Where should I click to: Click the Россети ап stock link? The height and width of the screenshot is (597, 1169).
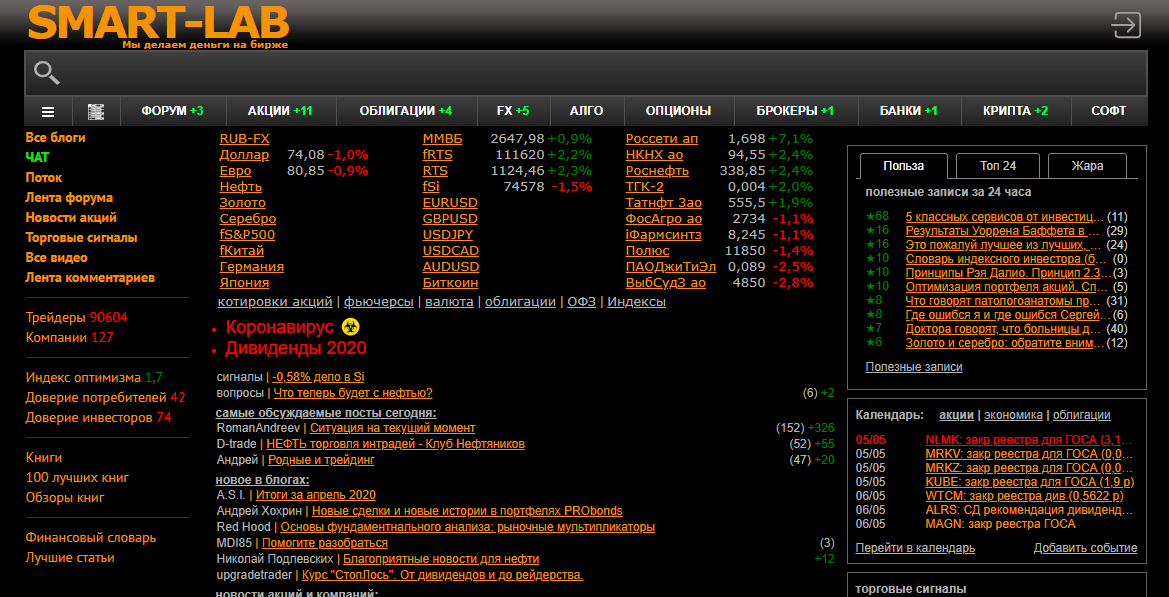pyautogui.click(x=662, y=139)
